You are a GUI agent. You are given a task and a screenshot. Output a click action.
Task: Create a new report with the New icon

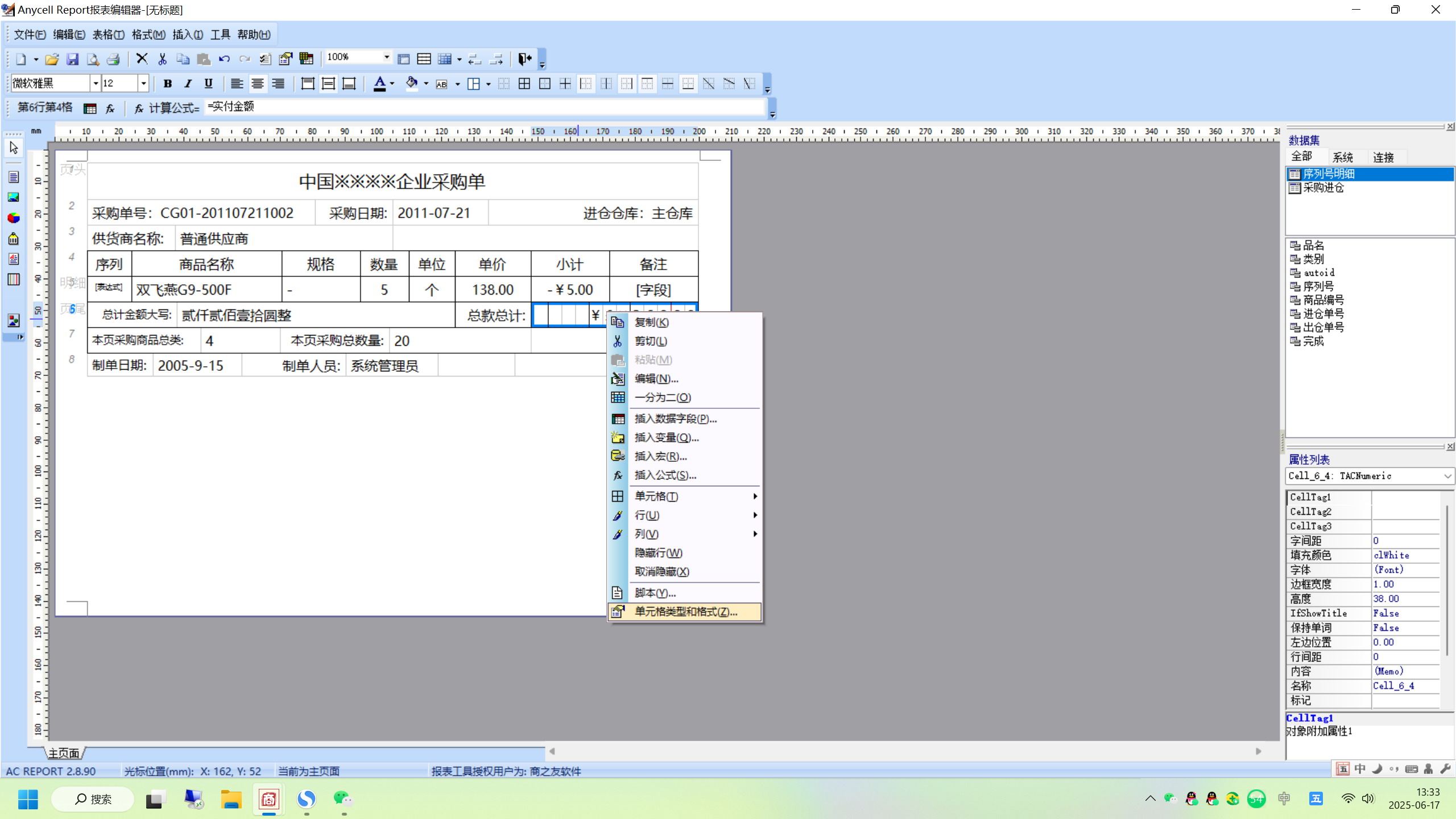(x=21, y=59)
